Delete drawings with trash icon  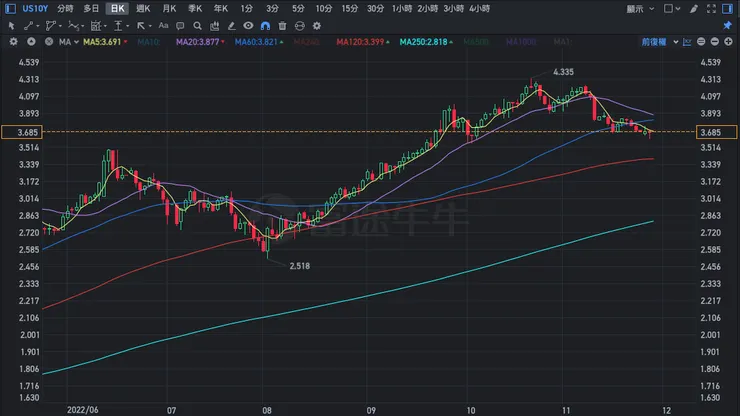(x=282, y=26)
